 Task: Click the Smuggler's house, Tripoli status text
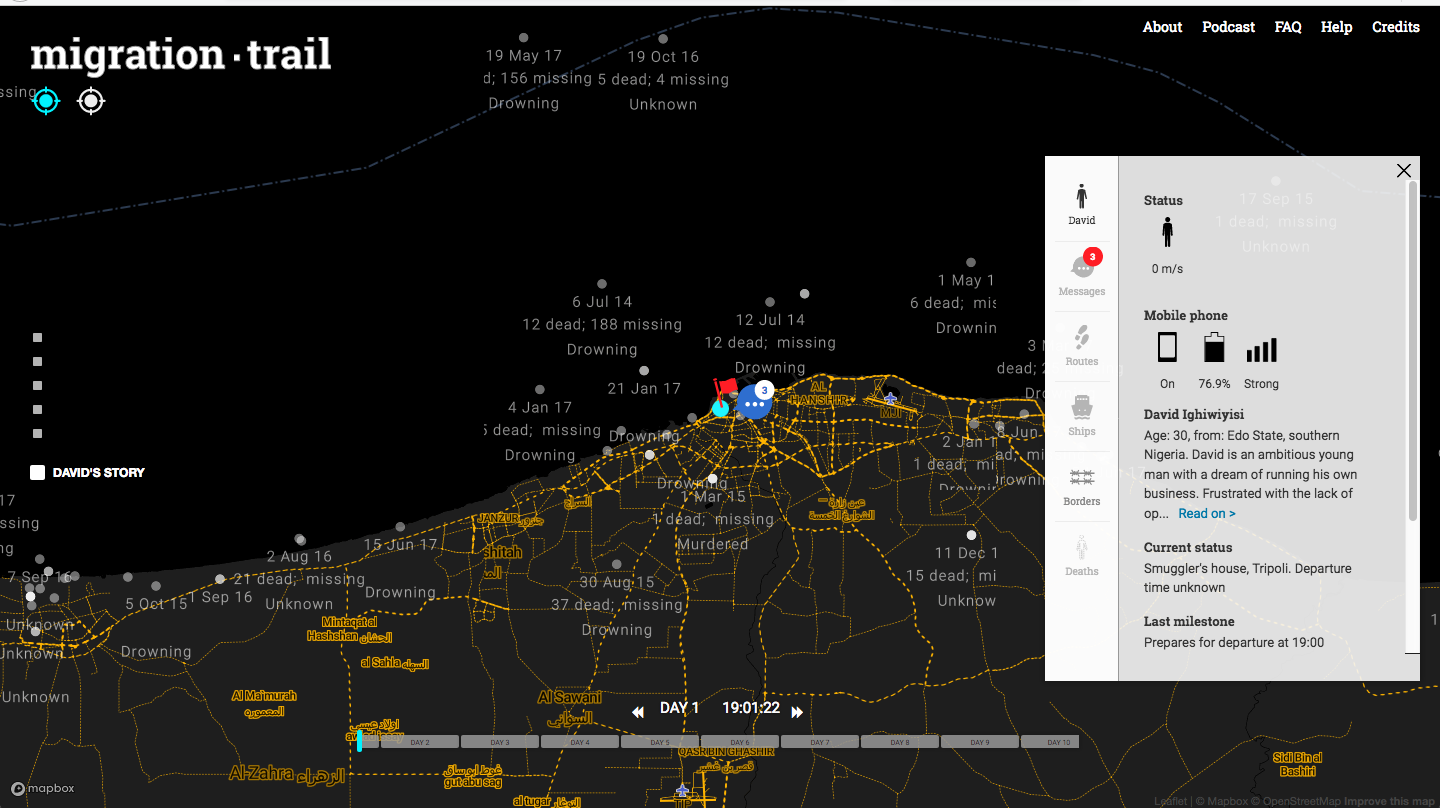click(x=1248, y=577)
